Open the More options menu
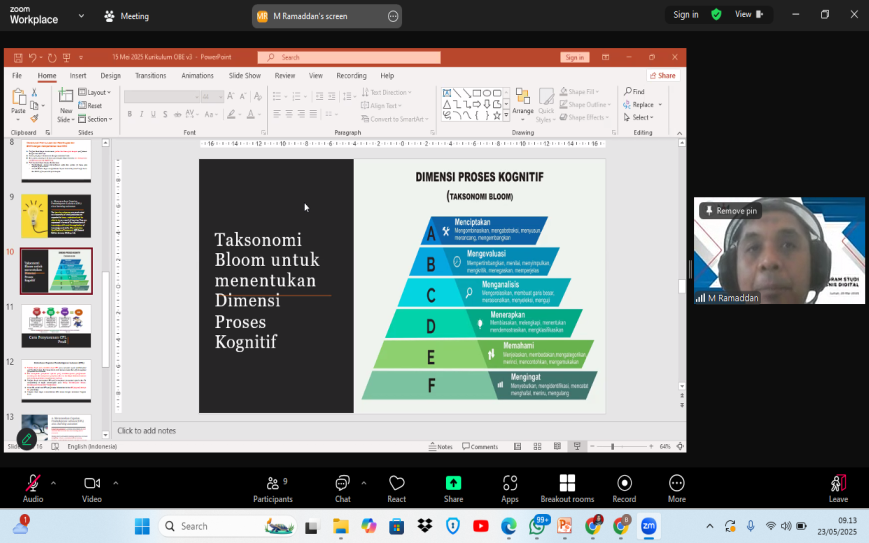869x543 pixels. (677, 484)
